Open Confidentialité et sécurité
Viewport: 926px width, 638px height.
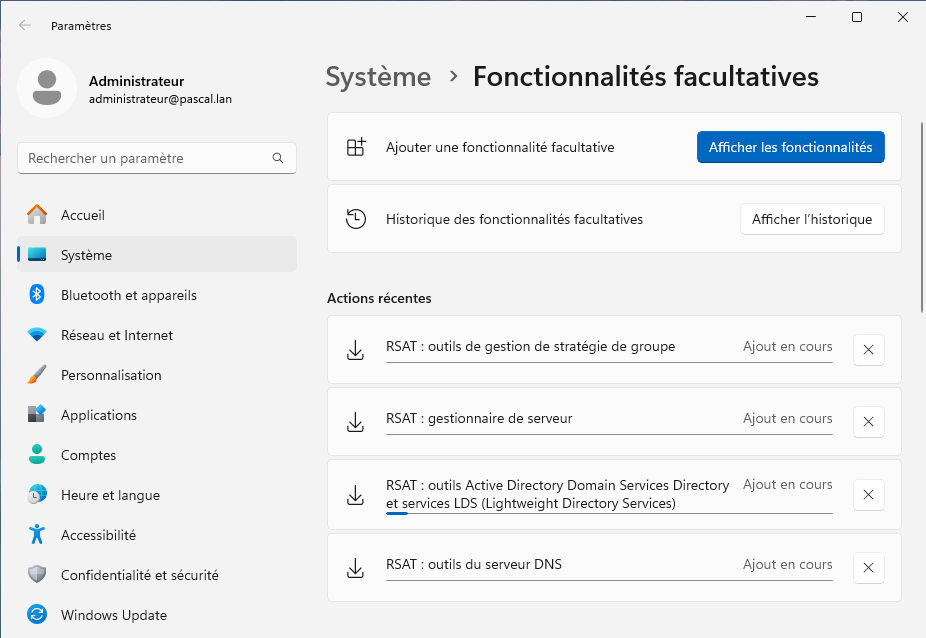(x=157, y=575)
